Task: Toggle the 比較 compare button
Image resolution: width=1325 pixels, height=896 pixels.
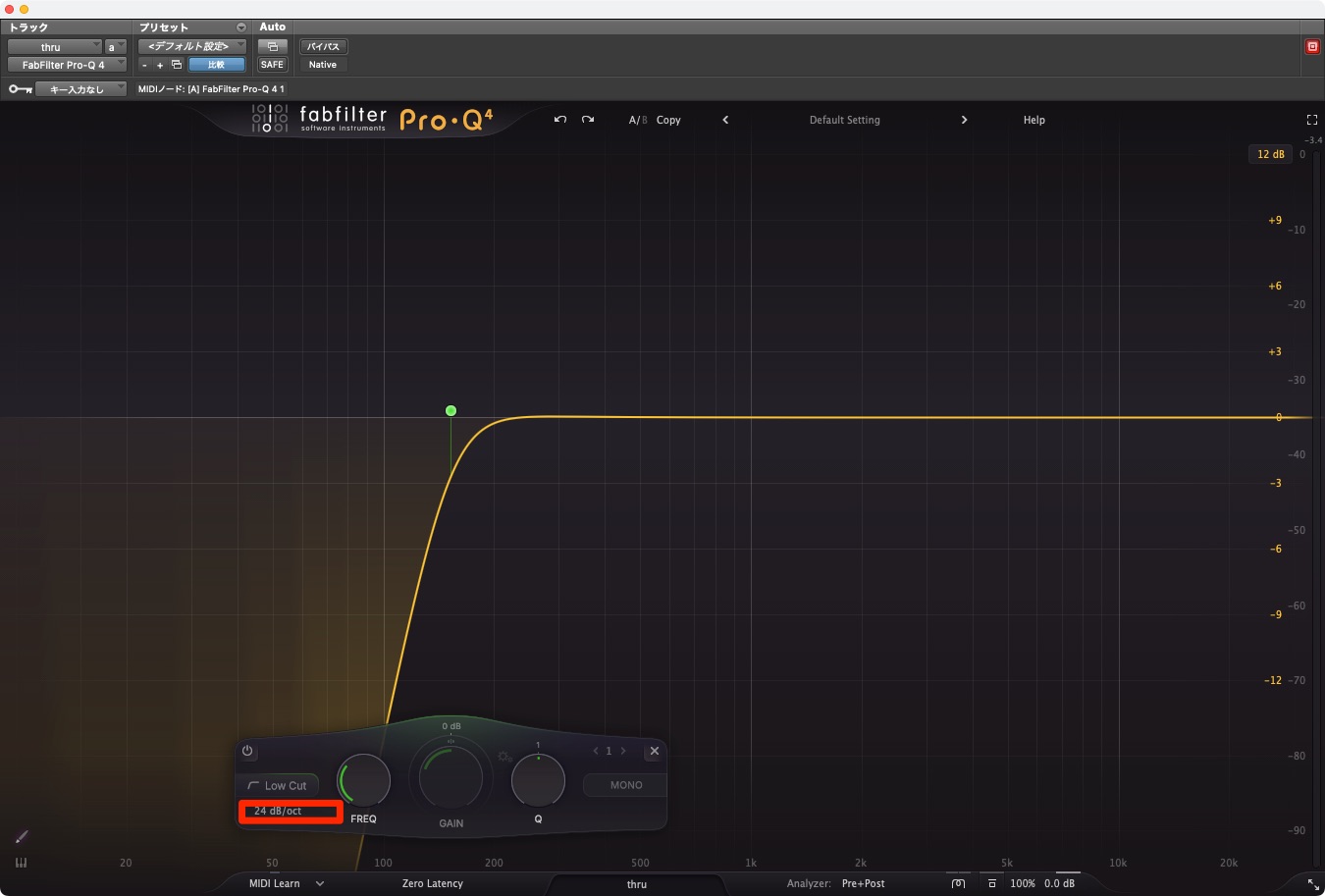Action: [216, 65]
